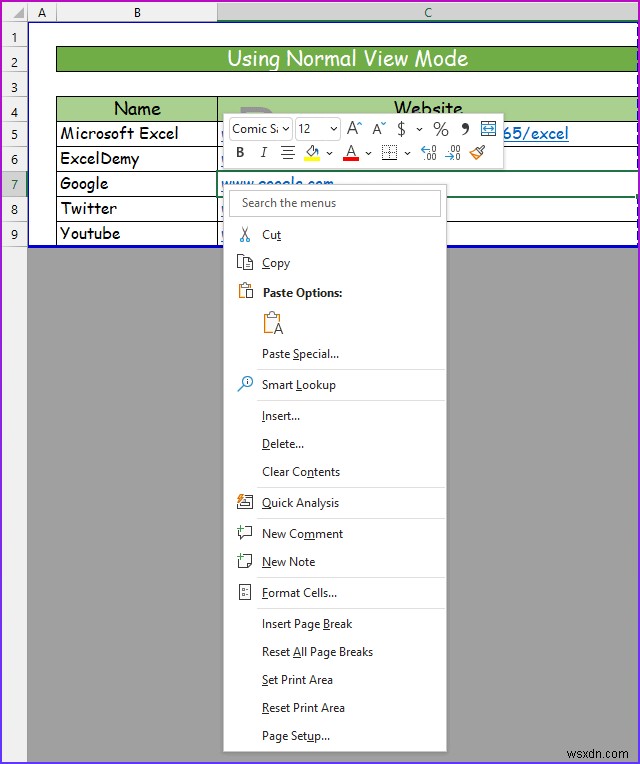The height and width of the screenshot is (764, 640).
Task: Click the ExcelDemy cell
Action: point(137,159)
